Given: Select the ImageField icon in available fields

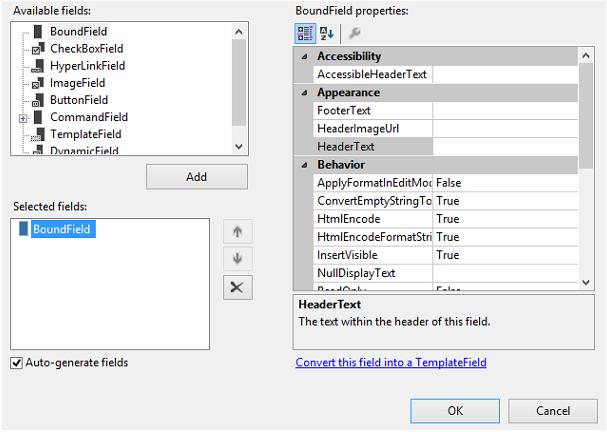Looking at the screenshot, I should click(x=37, y=83).
